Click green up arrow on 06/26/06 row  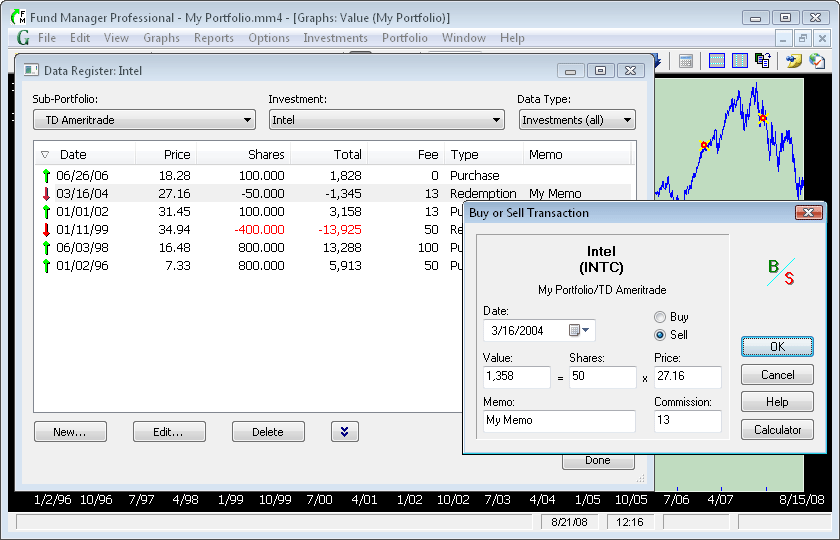coord(46,175)
